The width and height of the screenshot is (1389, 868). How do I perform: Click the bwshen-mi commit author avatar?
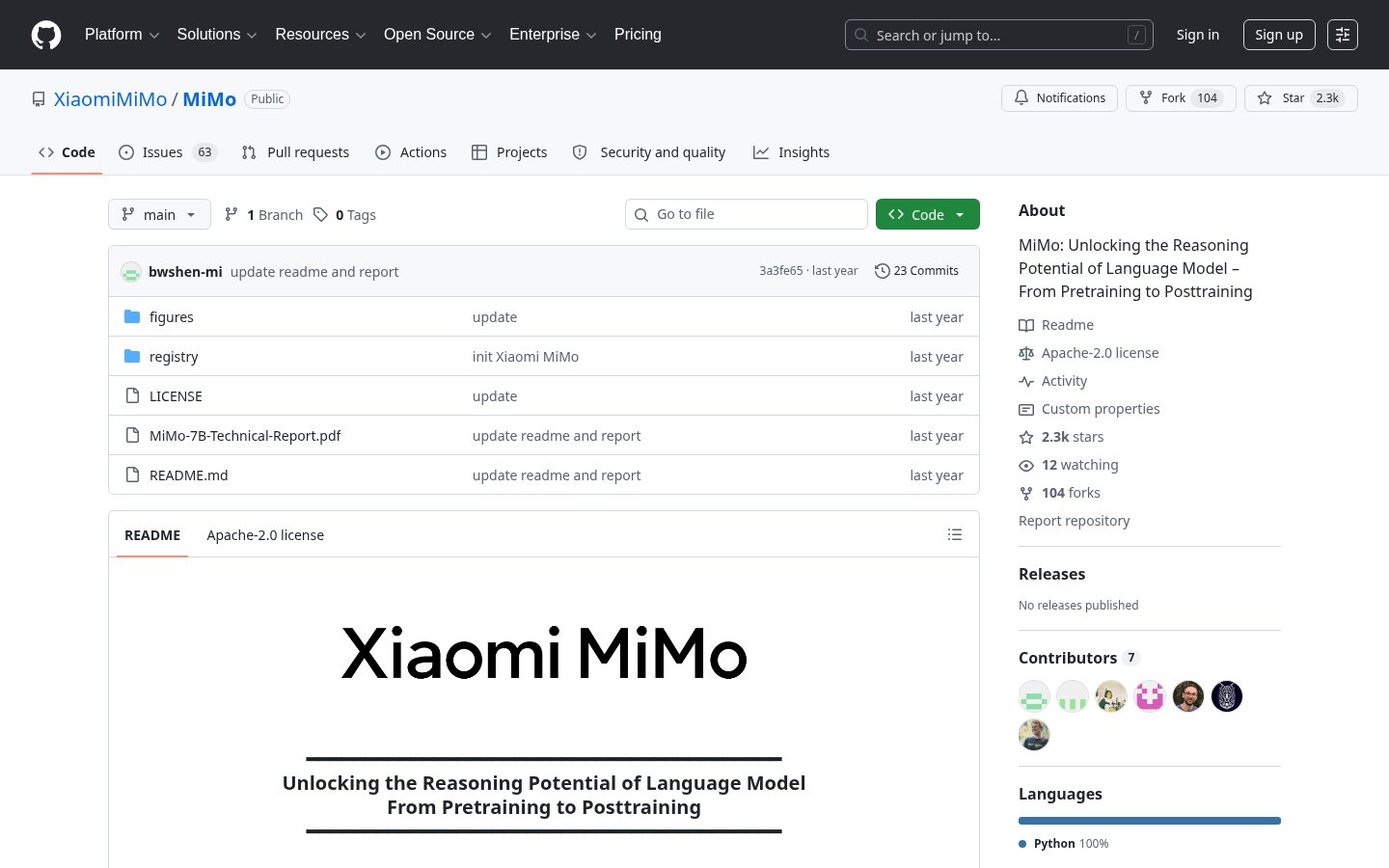pos(131,272)
